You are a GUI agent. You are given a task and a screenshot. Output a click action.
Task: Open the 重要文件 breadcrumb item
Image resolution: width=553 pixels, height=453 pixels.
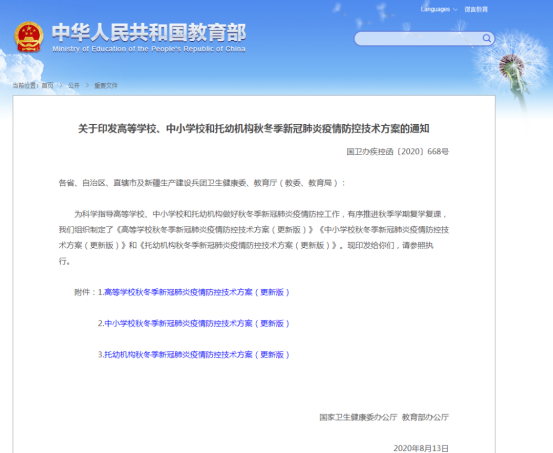coord(106,85)
